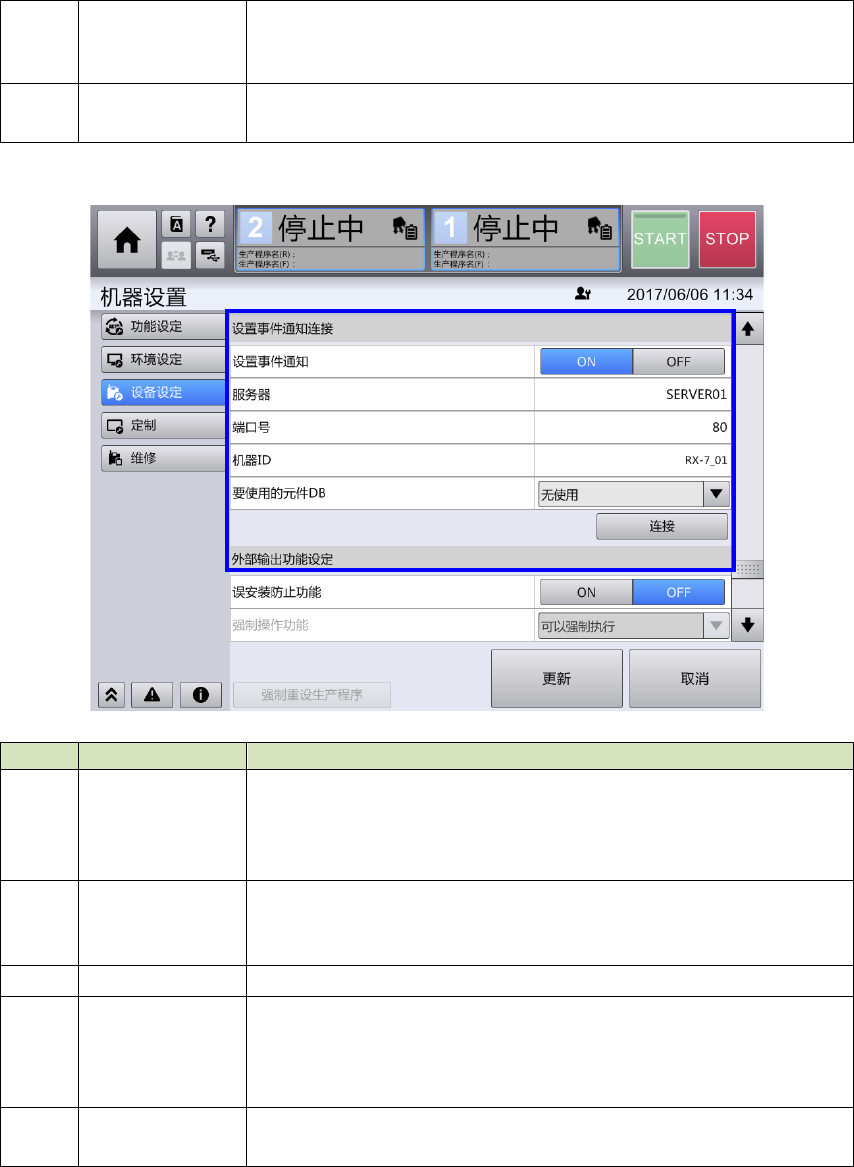Click the 连接 button
Image resolution: width=854 pixels, height=1167 pixels.
661,526
